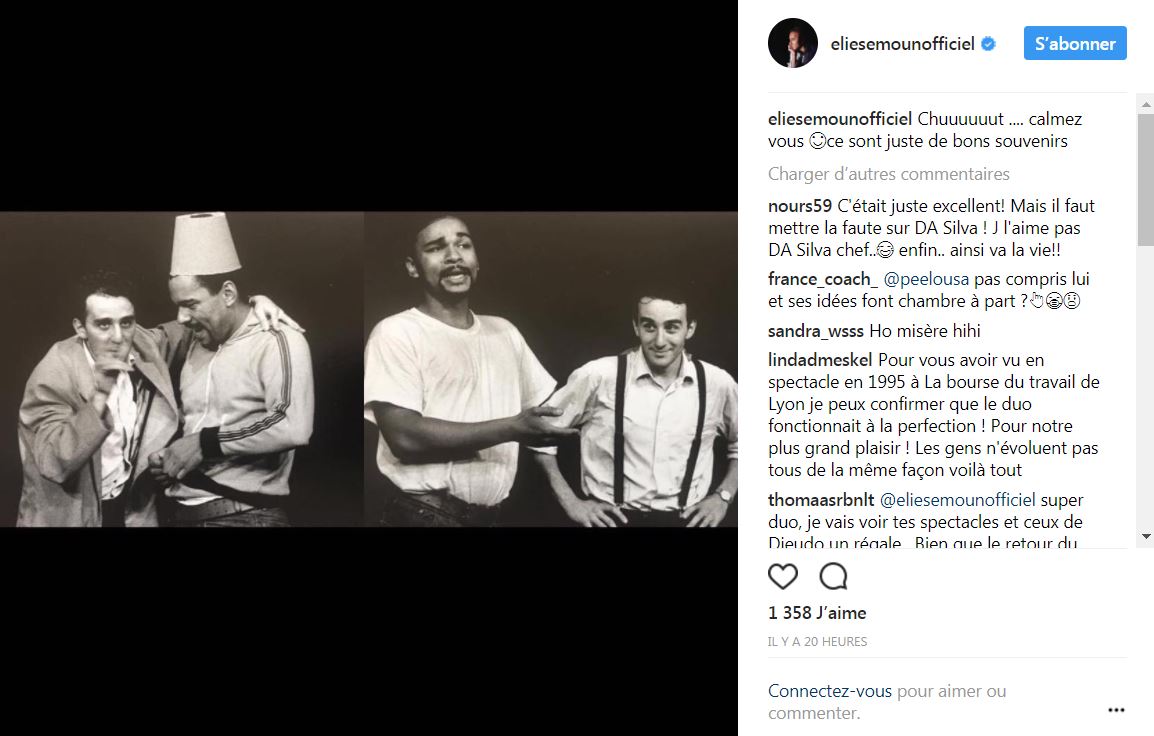Viewport: 1154px width, 736px height.
Task: Click the @peelousa mention link
Action: (x=926, y=280)
